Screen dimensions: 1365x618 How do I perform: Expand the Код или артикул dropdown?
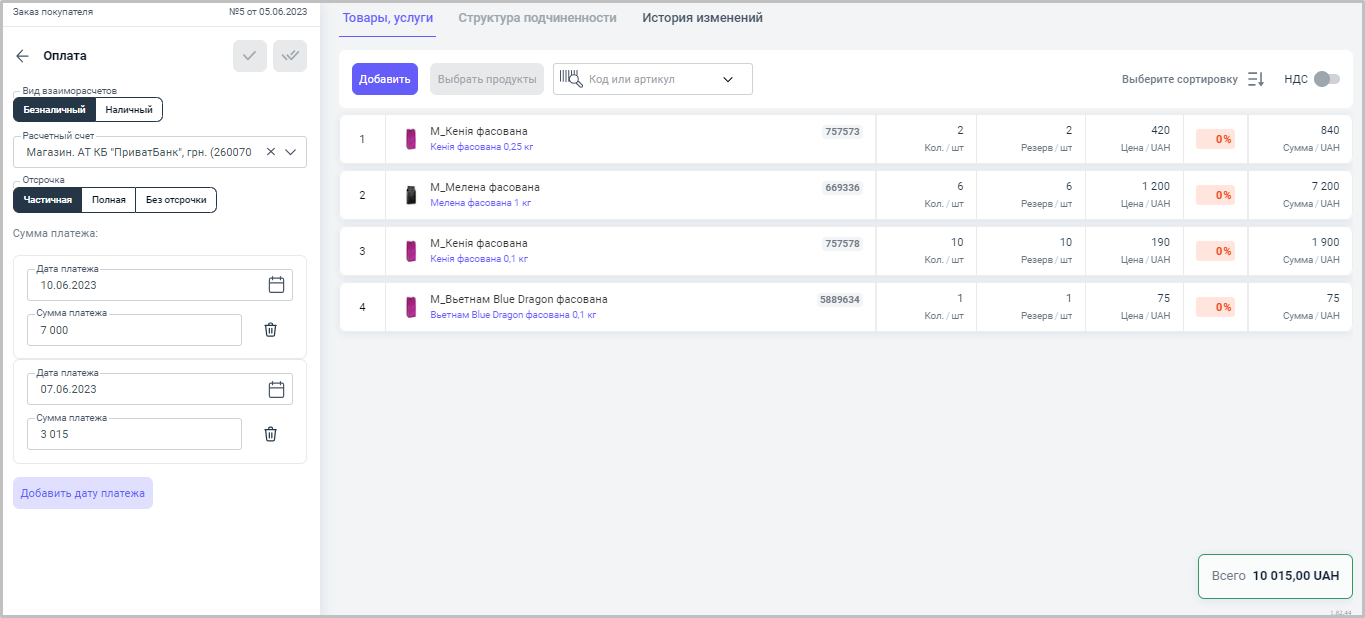728,79
